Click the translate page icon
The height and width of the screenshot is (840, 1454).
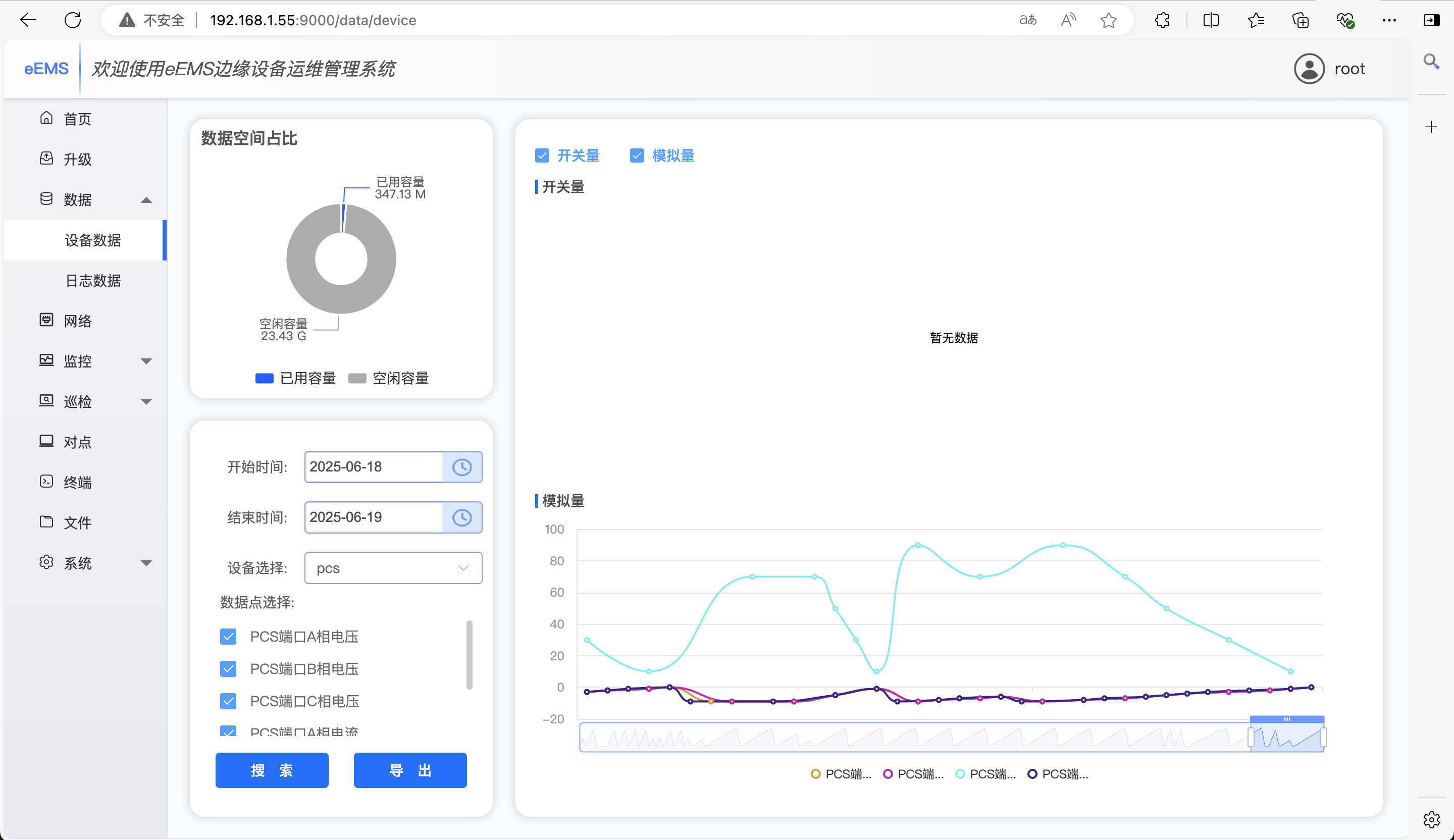point(1027,20)
